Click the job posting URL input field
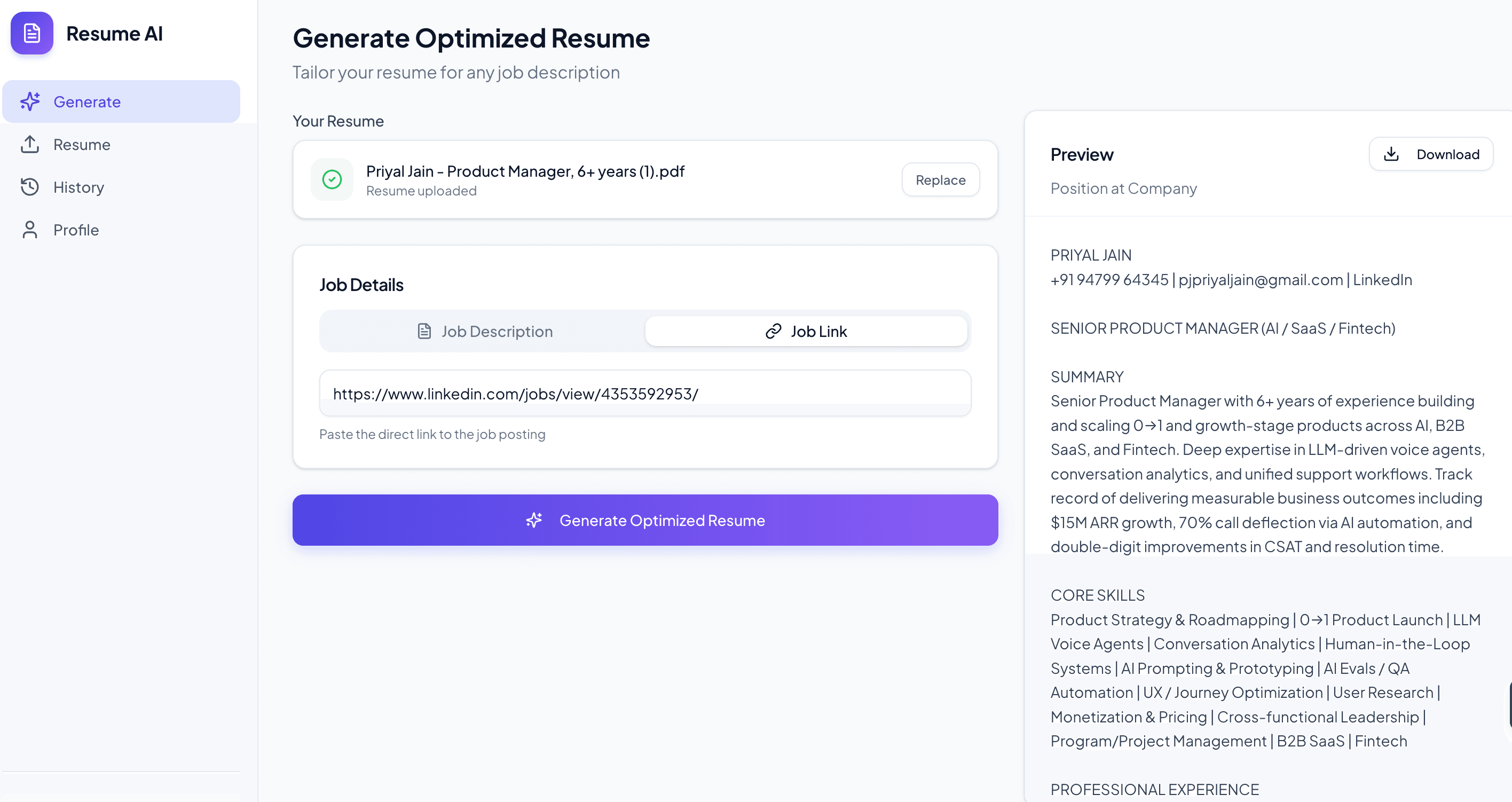 point(644,394)
